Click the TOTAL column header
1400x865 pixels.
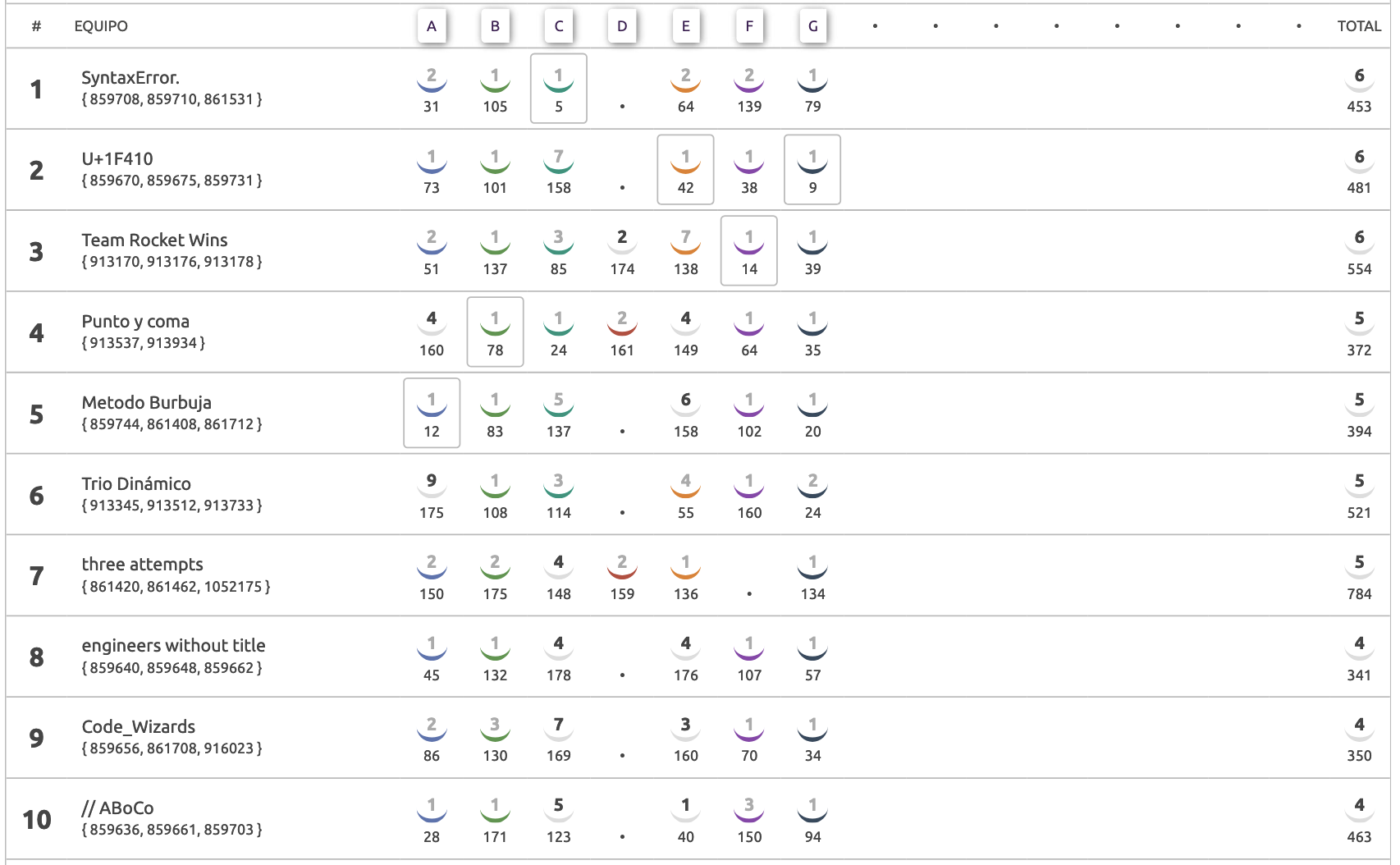tap(1359, 26)
